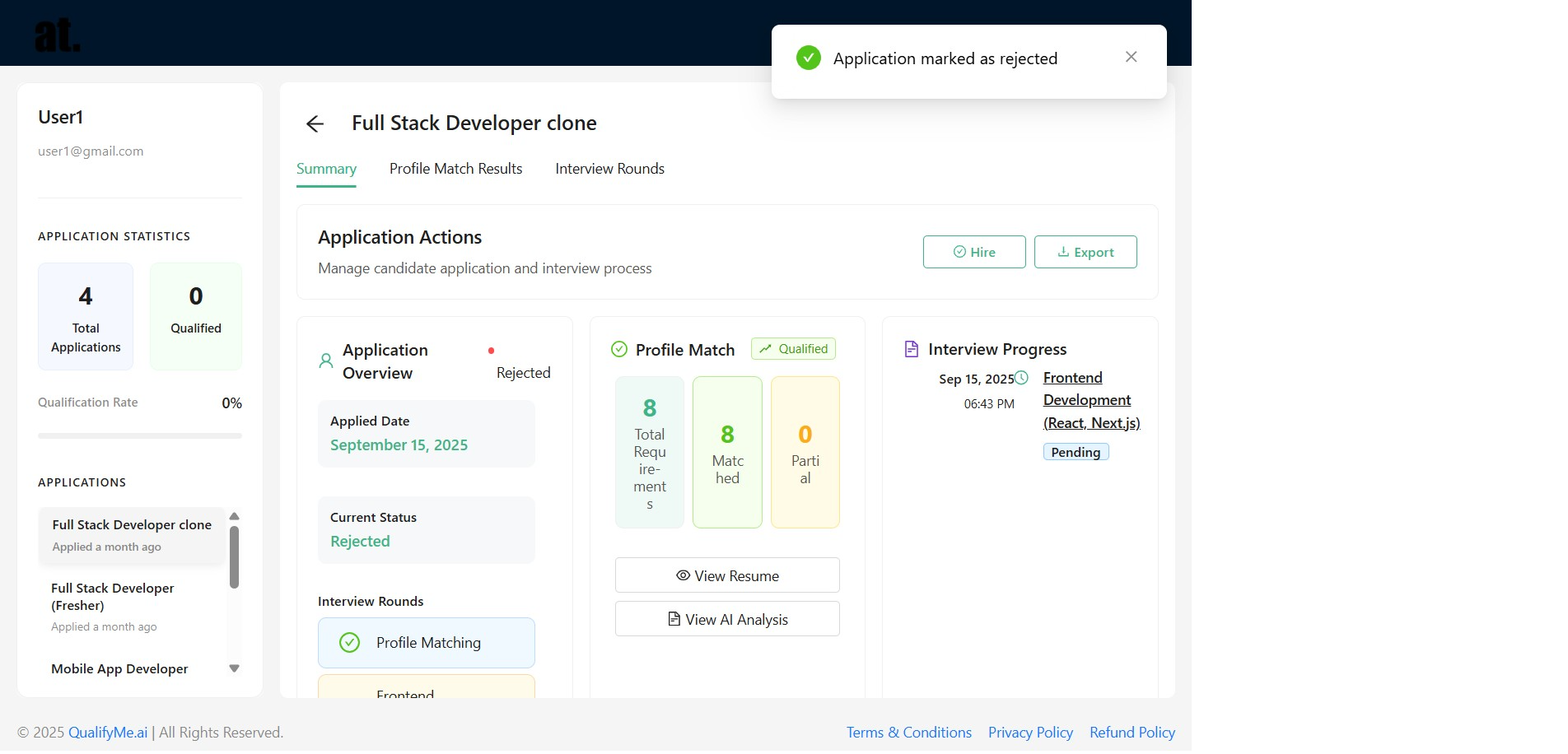This screenshot has height=754, width=1568.
Task: Export the candidate application
Action: point(1085,253)
